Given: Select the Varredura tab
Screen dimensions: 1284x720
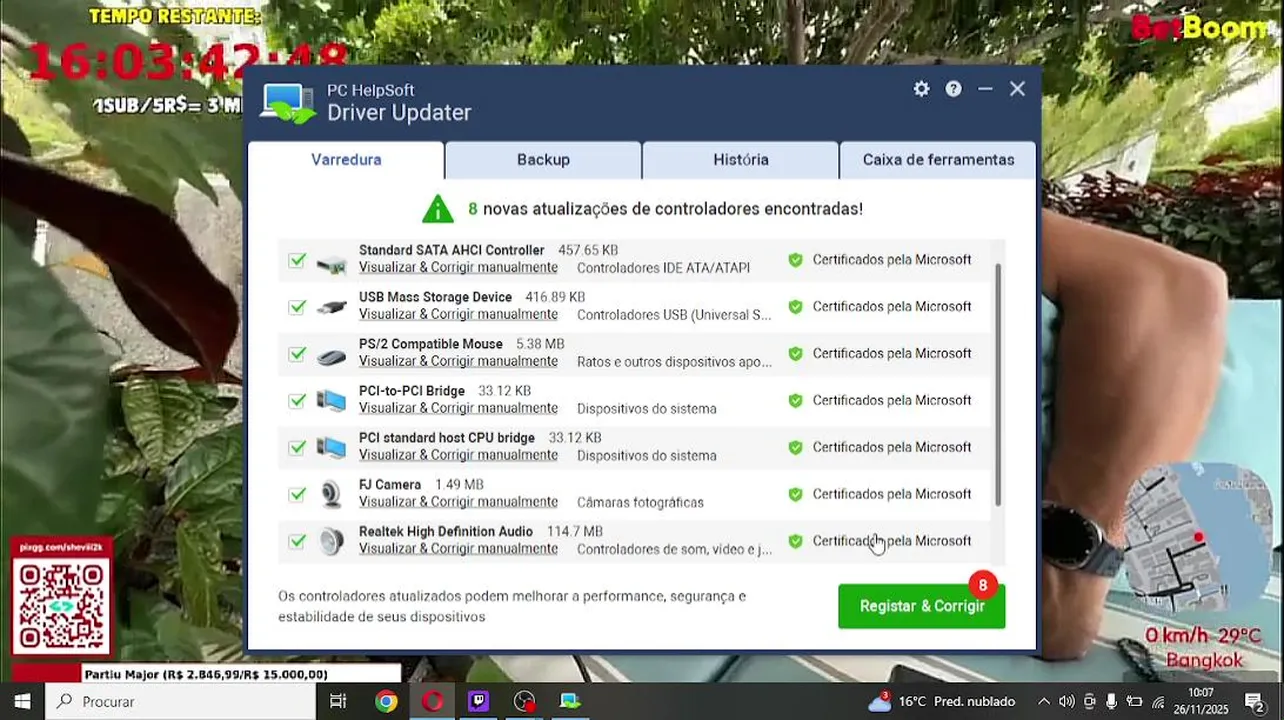Looking at the screenshot, I should (346, 160).
